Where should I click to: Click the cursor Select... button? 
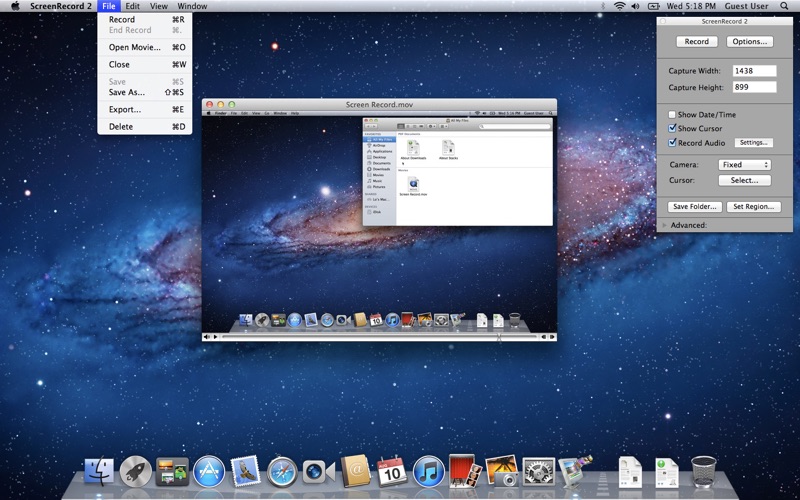pyautogui.click(x=744, y=180)
